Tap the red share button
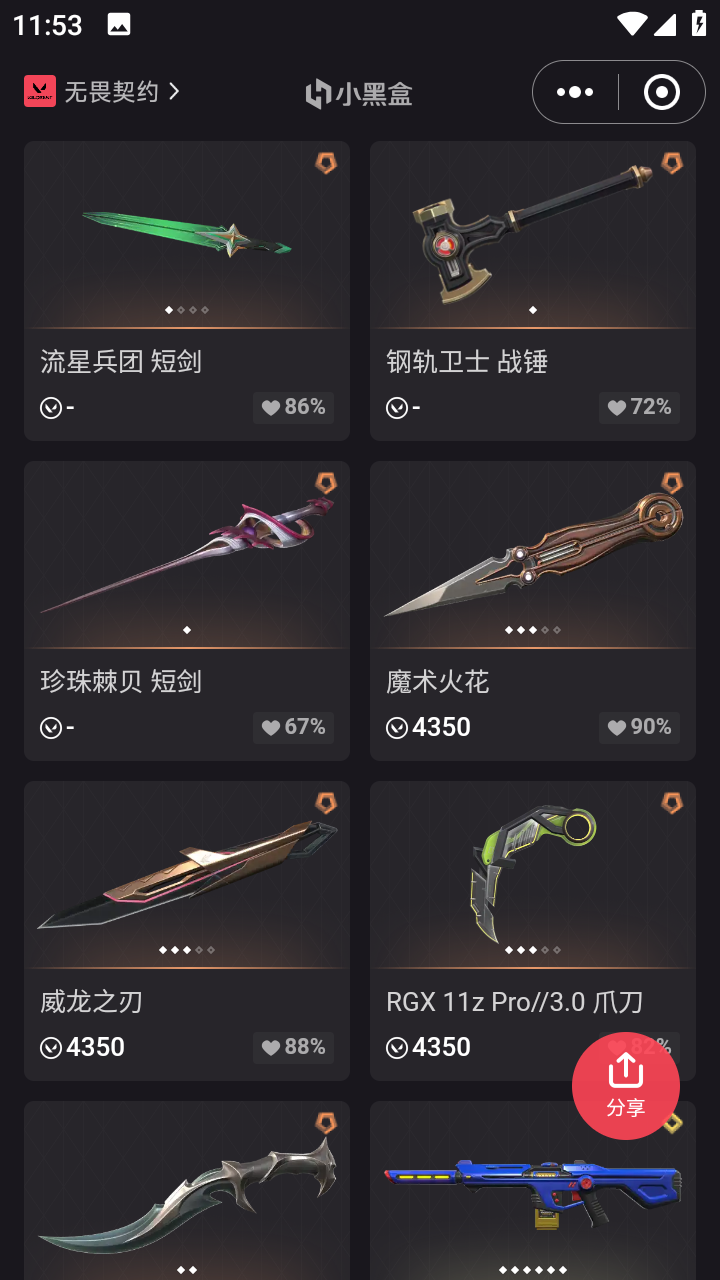The image size is (720, 1280). (x=625, y=1086)
